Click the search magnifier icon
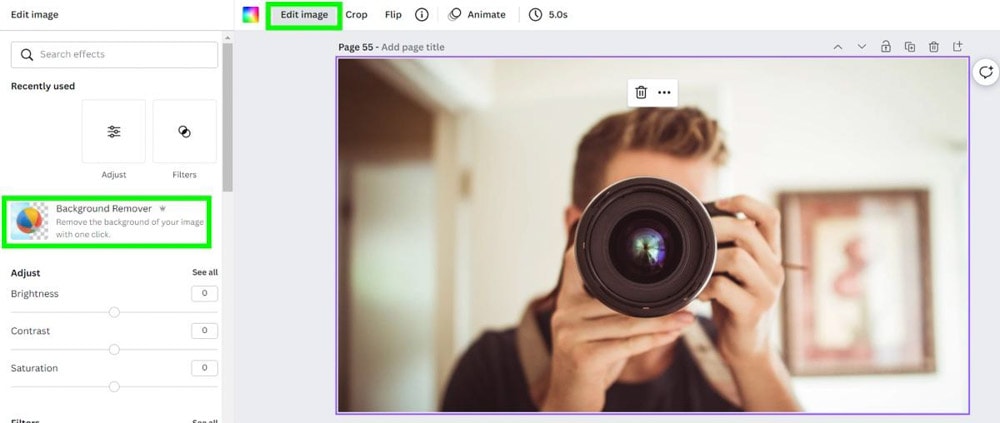This screenshot has width=1000, height=423. point(27,55)
